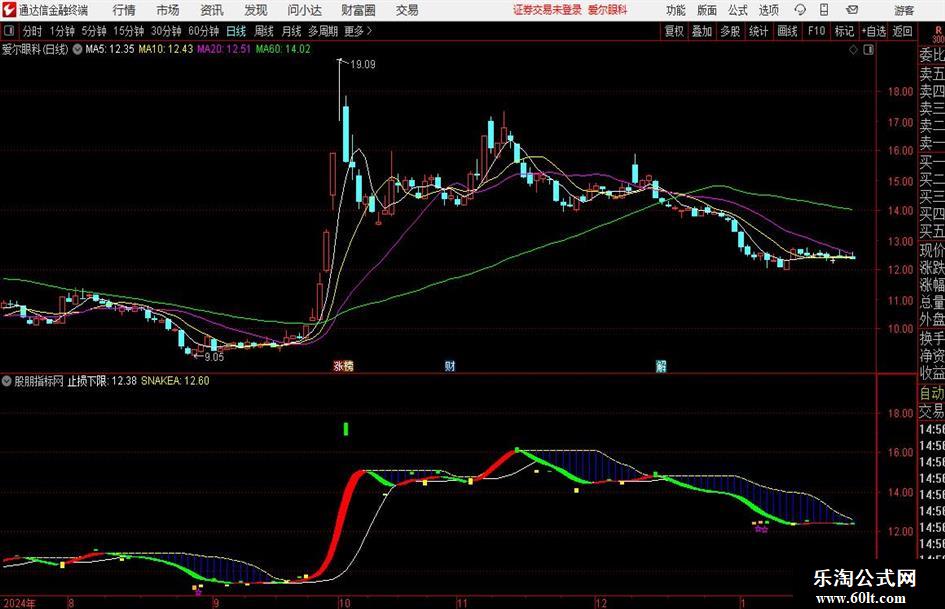Select the 月线 period tab
This screenshot has height=609, width=945.
[291, 31]
